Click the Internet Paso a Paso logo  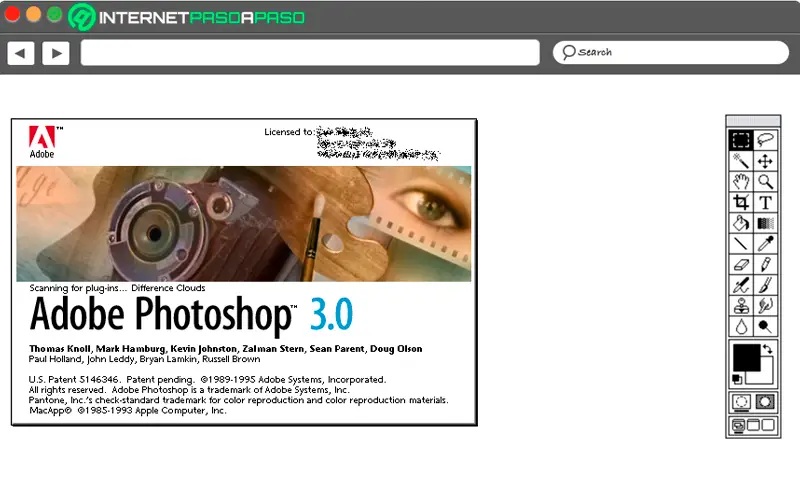[x=187, y=17]
